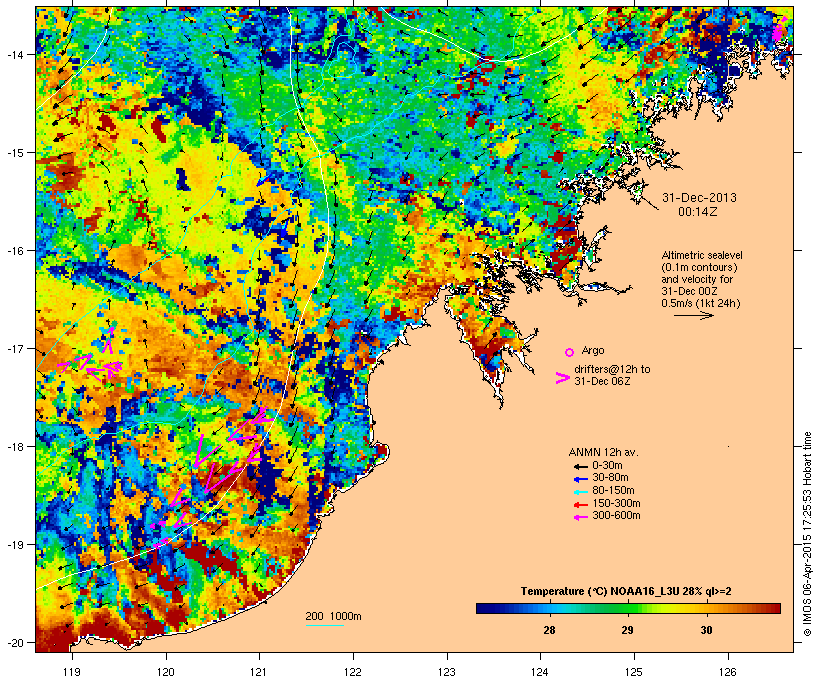Click the latitude label -18

point(14,447)
